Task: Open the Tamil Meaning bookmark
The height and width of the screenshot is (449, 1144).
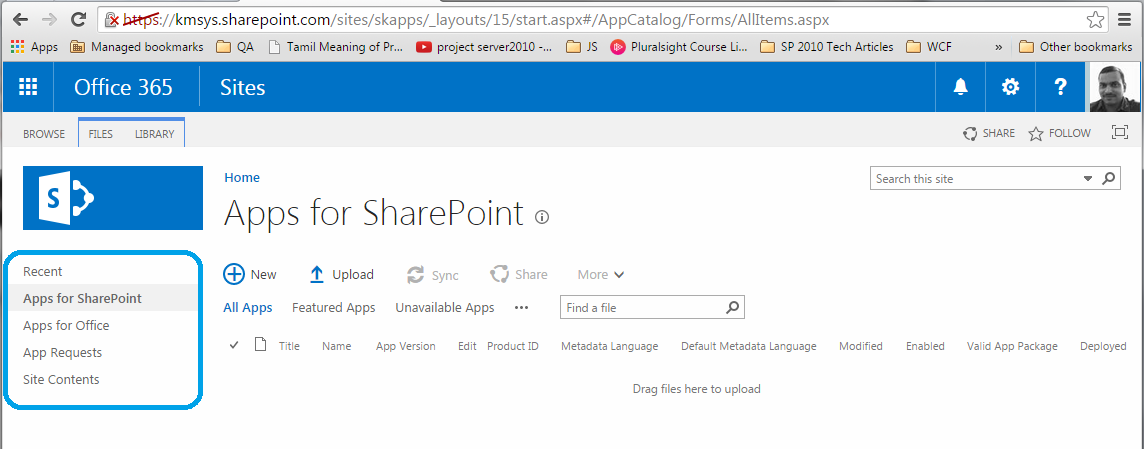Action: [x=336, y=47]
